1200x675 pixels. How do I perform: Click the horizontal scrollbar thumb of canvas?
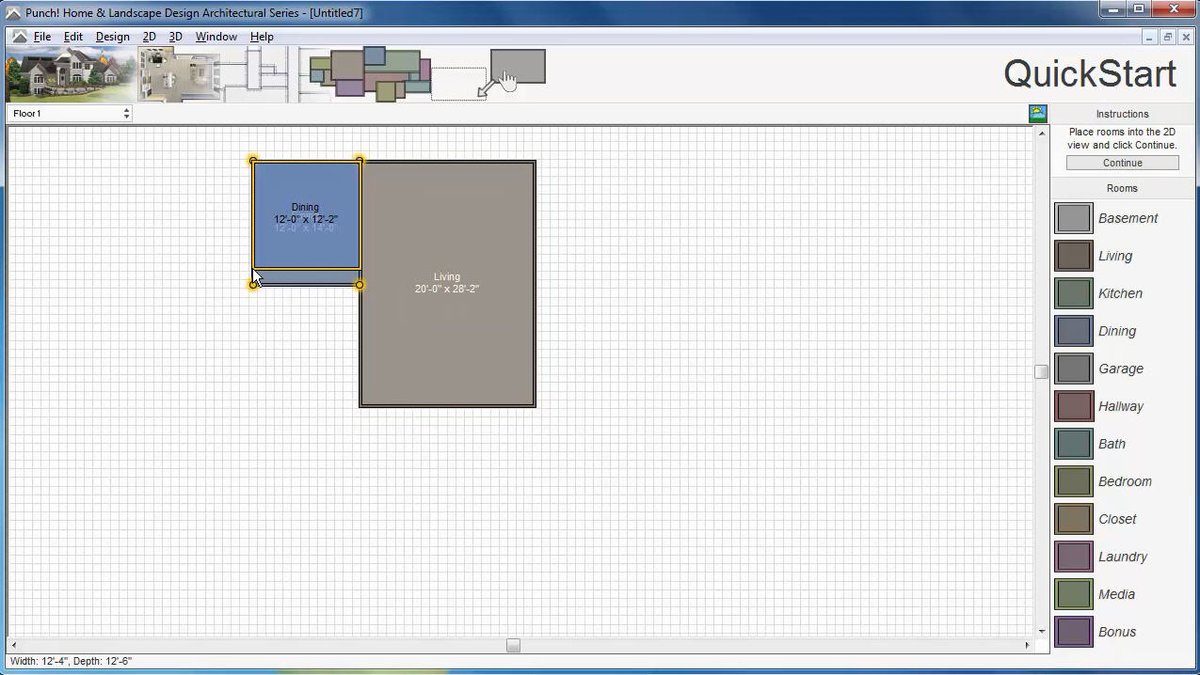[x=513, y=645]
